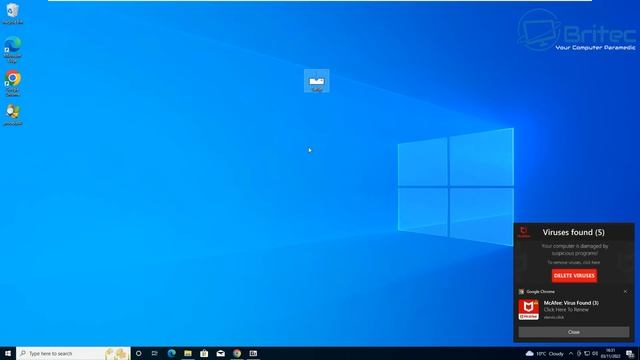
Task: Open File Explorer from the taskbar
Action: click(188, 353)
